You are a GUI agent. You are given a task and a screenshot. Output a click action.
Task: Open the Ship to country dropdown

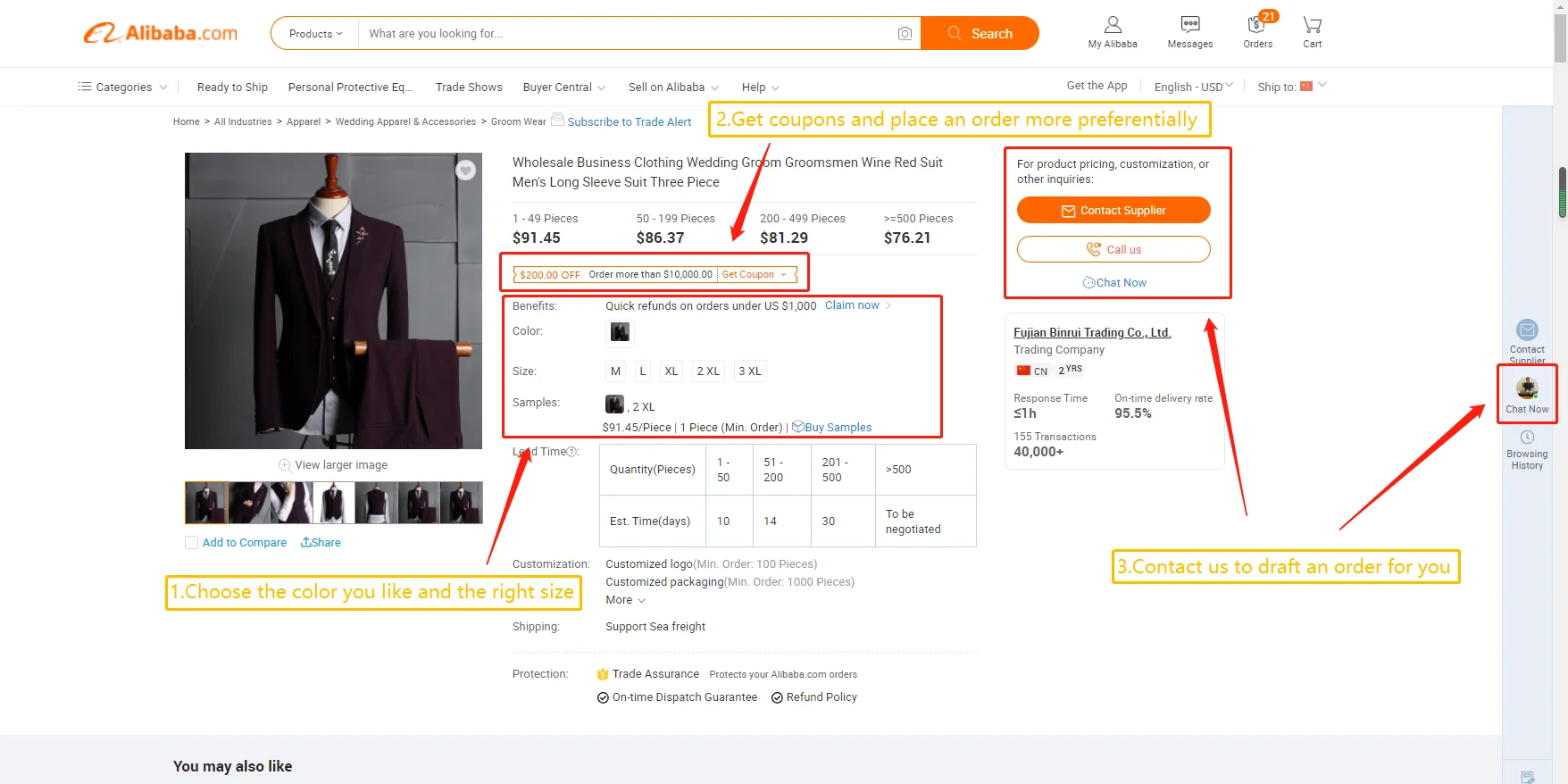click(x=1292, y=87)
